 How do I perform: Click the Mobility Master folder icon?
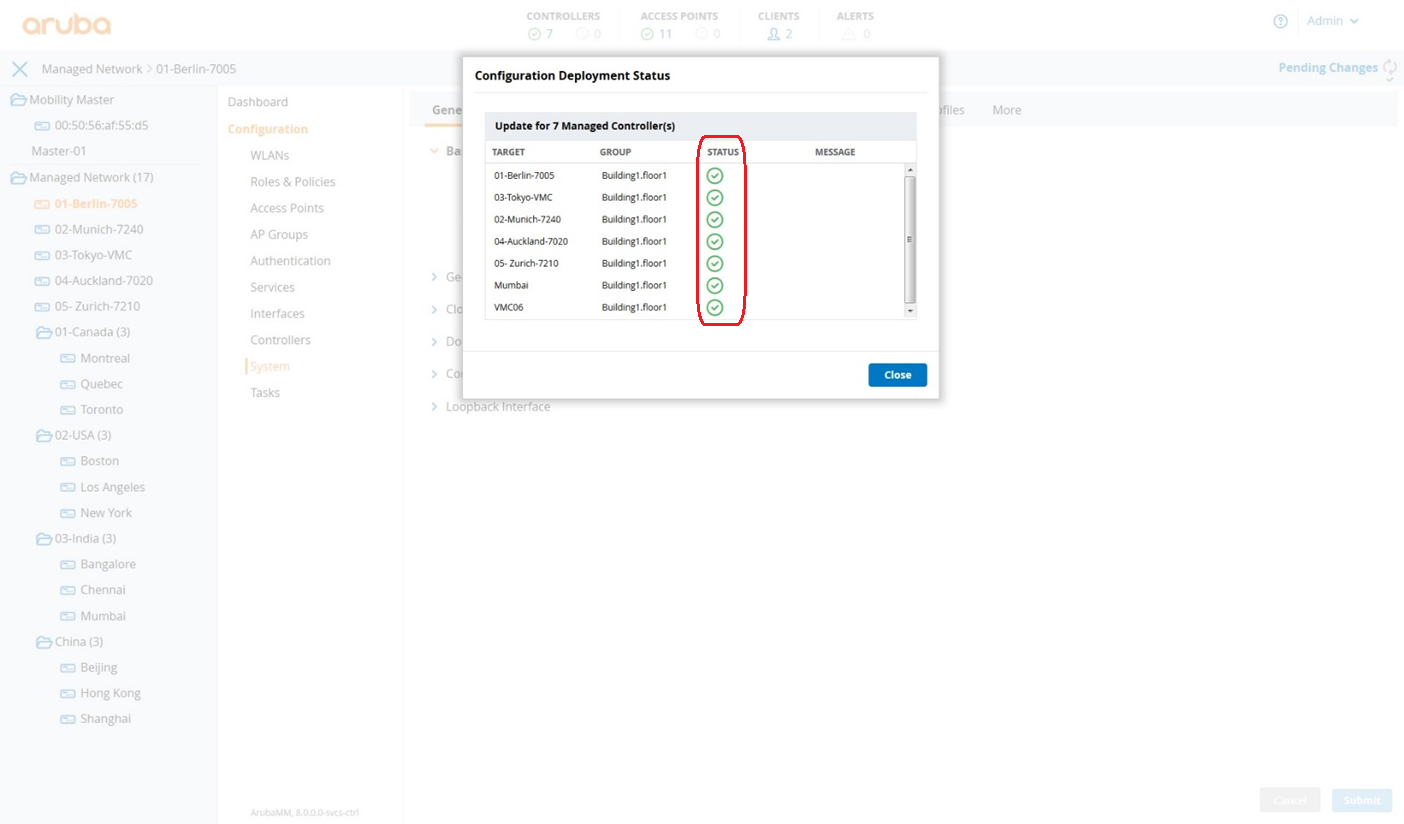pos(18,100)
